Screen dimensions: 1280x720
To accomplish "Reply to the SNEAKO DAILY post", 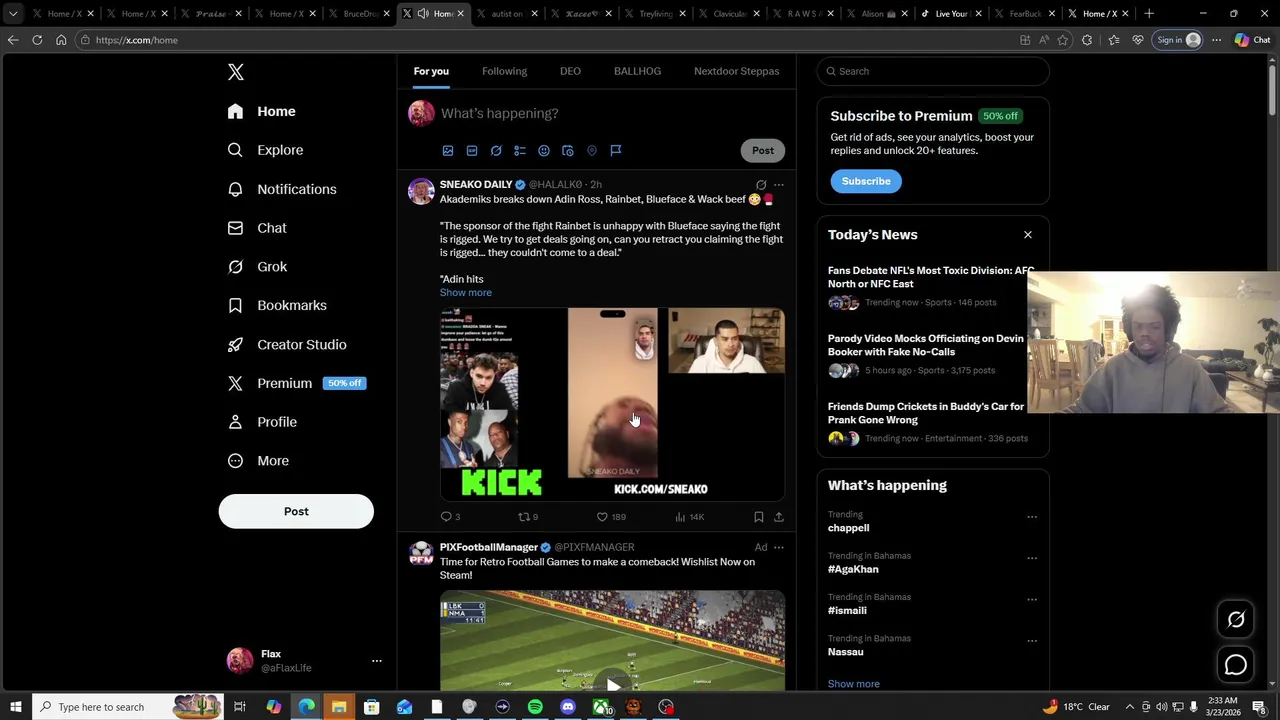I will 450,517.
